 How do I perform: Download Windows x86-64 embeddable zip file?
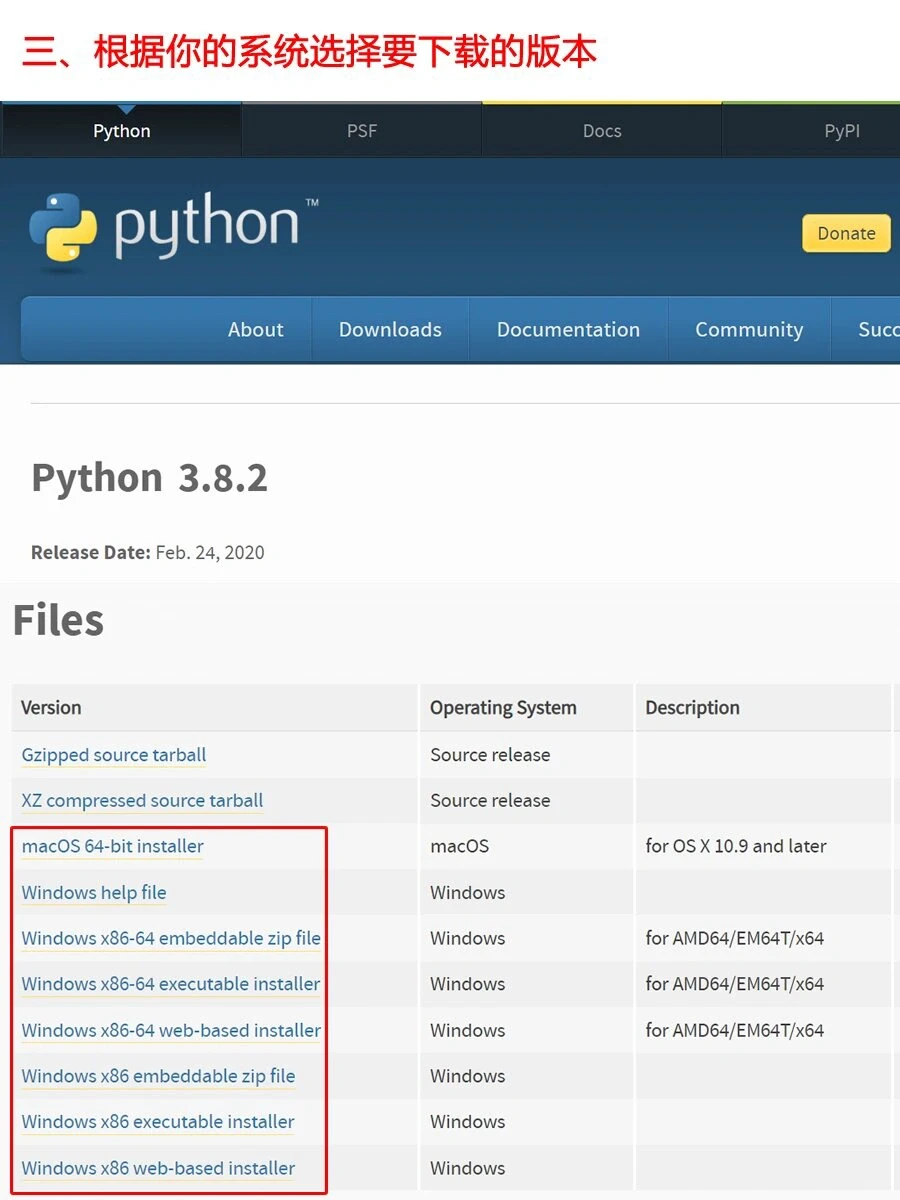pos(170,939)
